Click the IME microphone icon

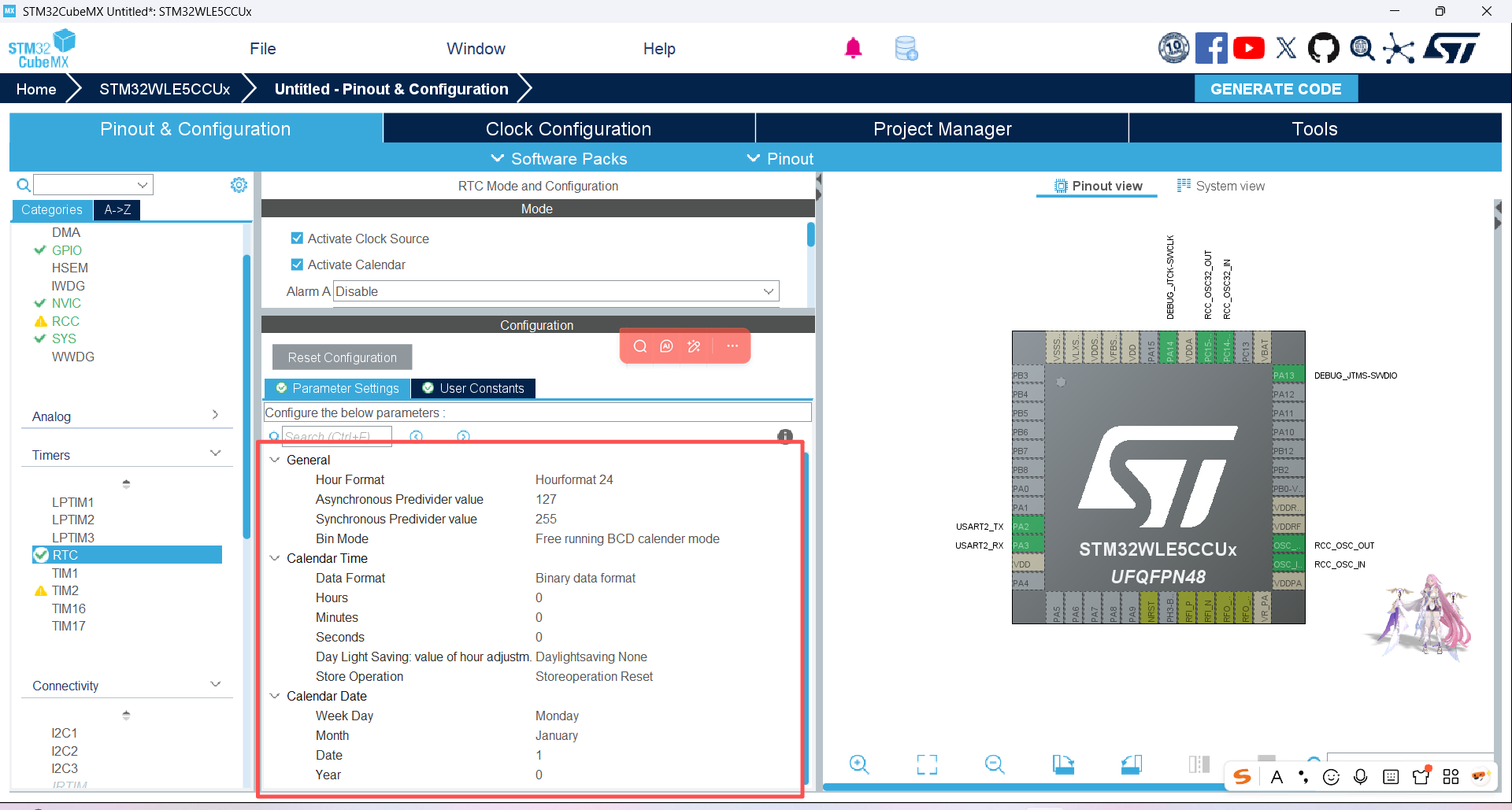click(x=1360, y=777)
